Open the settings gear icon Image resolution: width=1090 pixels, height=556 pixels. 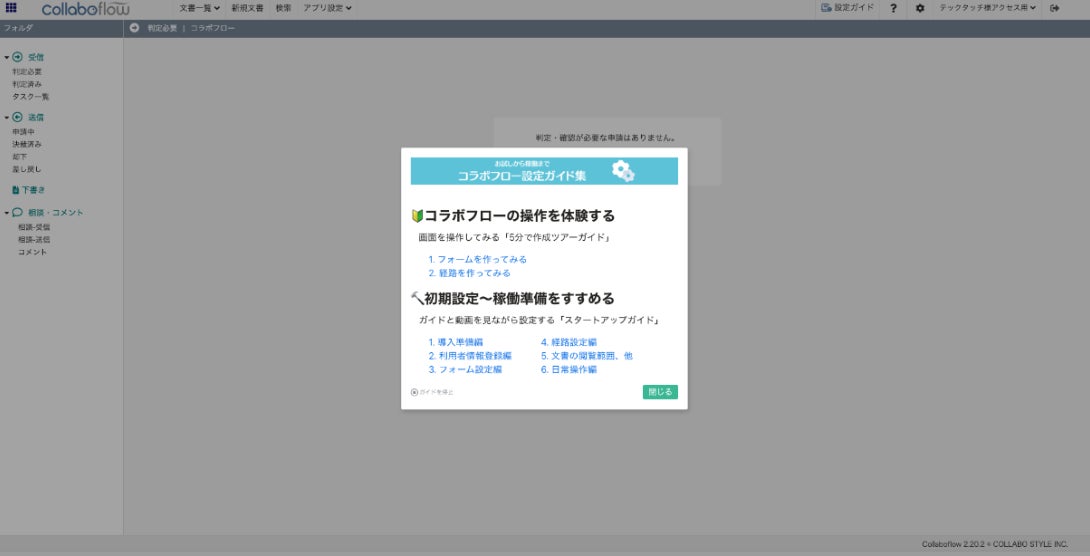pyautogui.click(x=920, y=8)
